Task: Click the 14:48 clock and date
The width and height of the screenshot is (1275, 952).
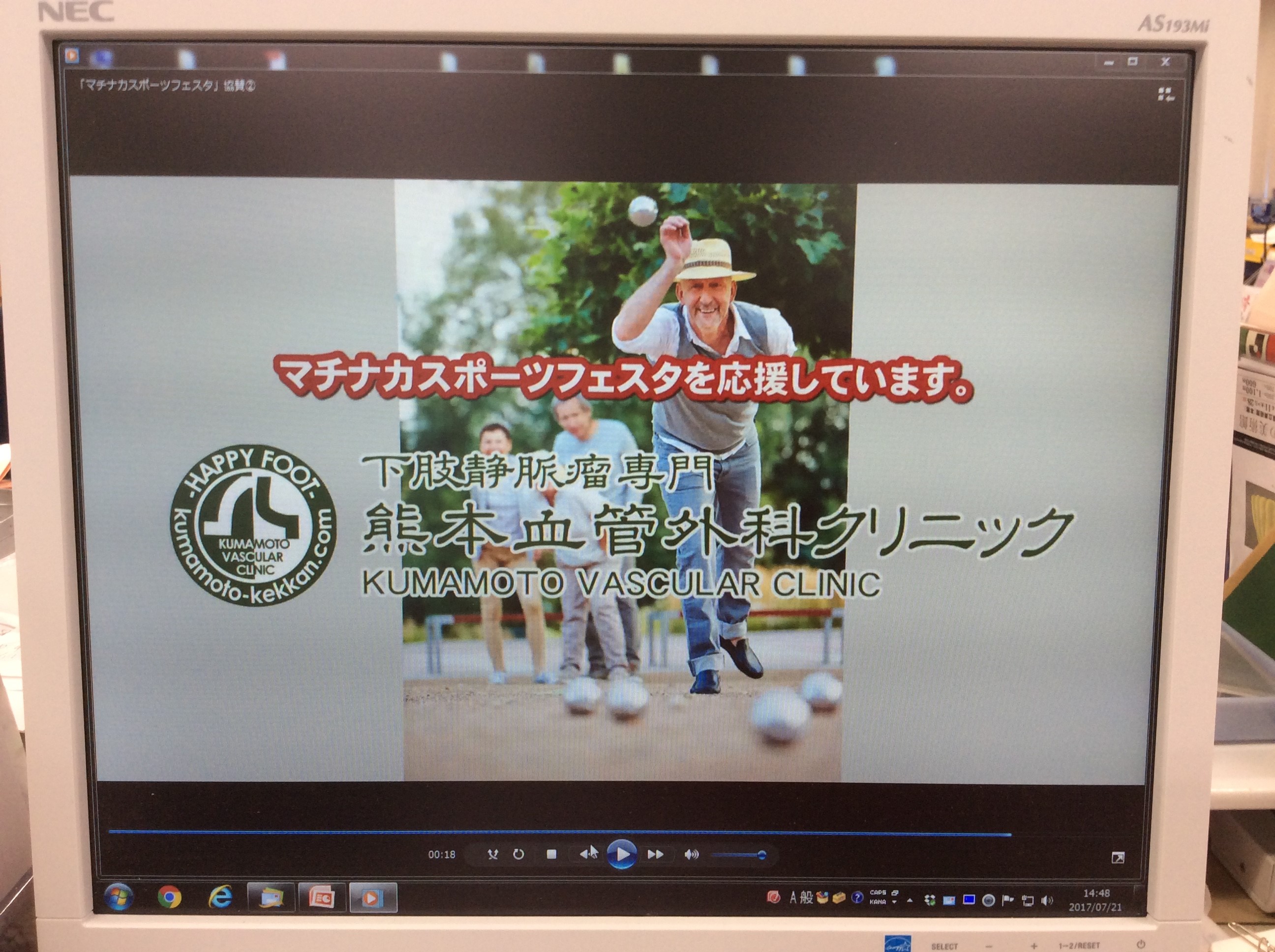Action: click(x=1095, y=900)
